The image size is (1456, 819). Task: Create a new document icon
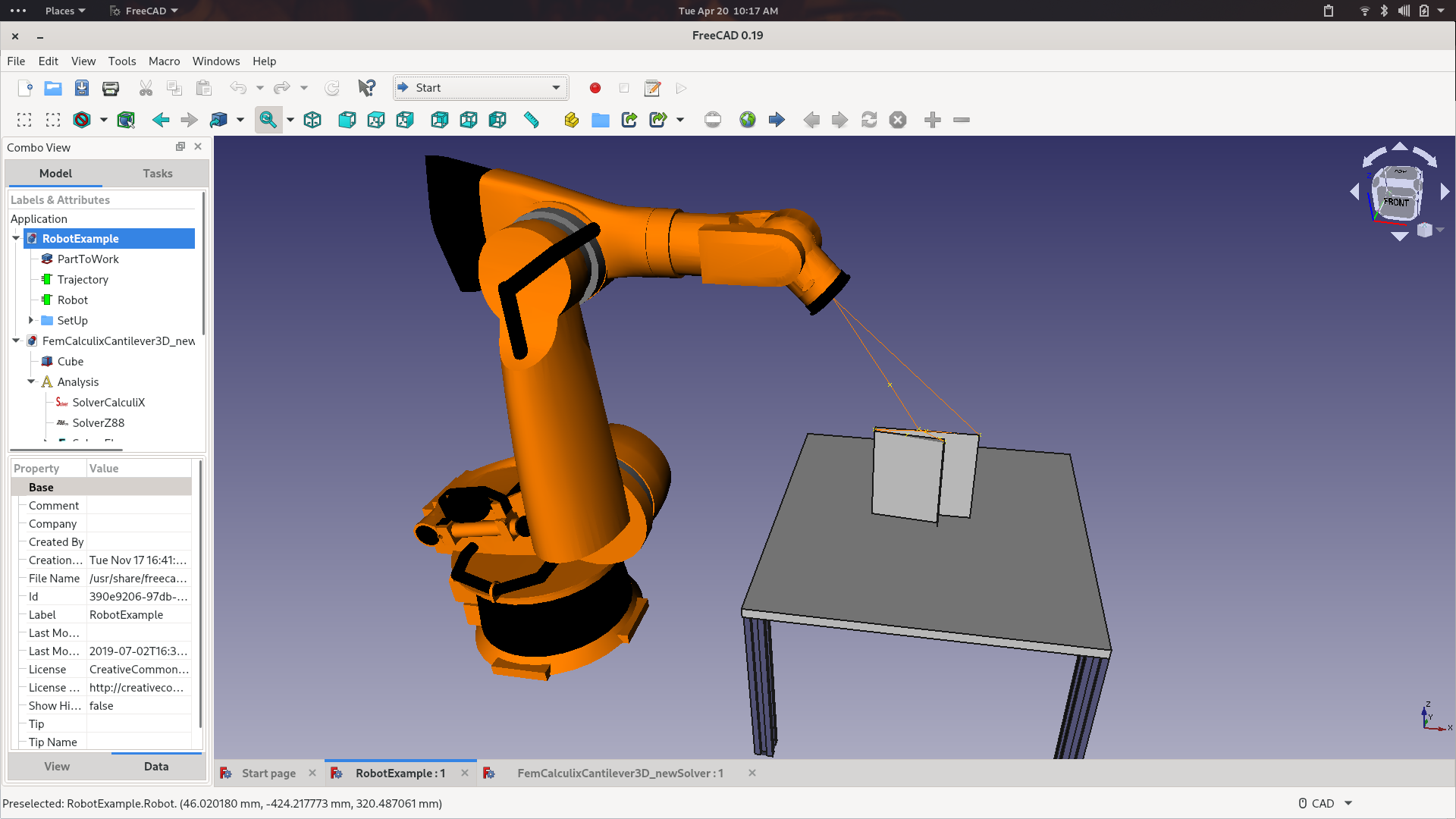(24, 88)
